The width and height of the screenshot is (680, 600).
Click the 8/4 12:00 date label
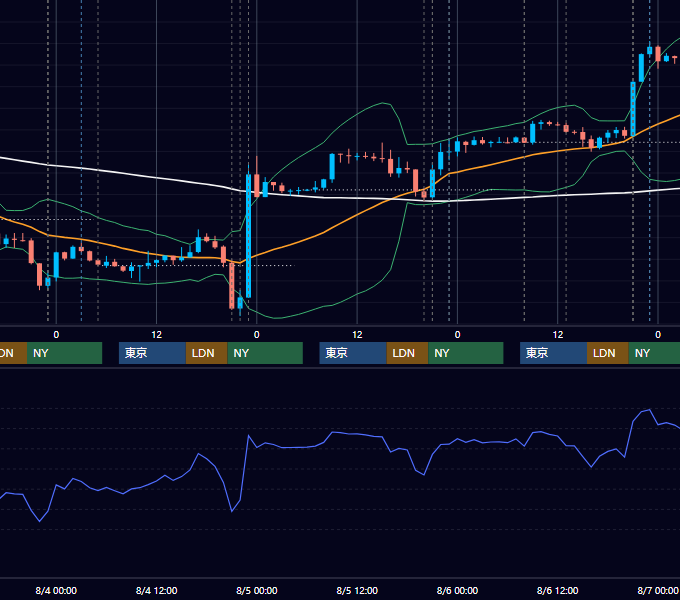tap(157, 590)
